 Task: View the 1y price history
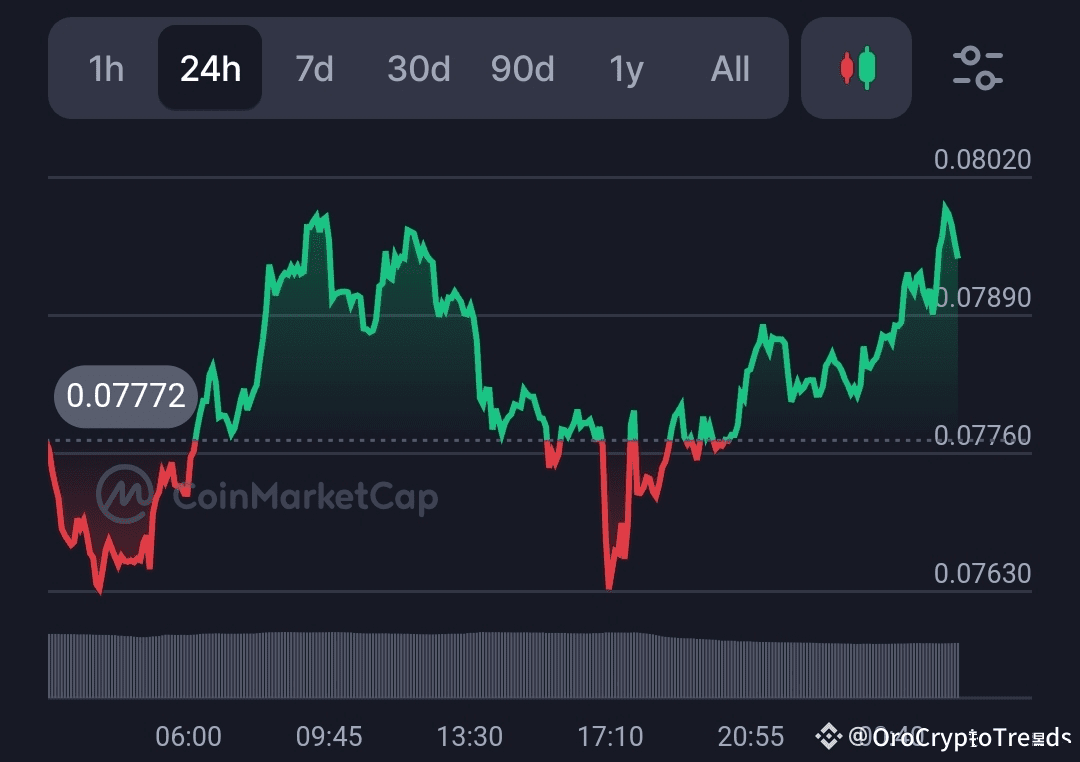click(x=626, y=69)
